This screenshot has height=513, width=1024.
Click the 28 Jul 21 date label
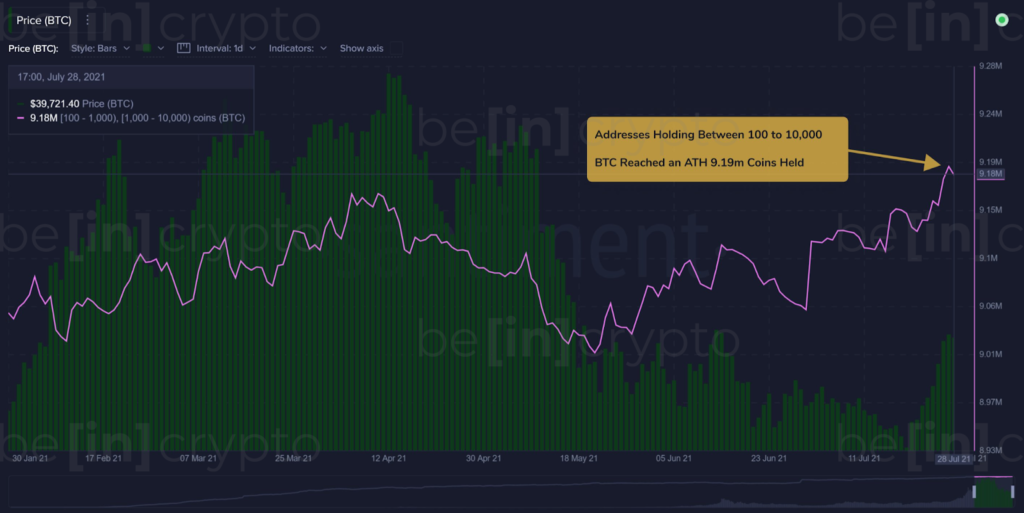pyautogui.click(x=953, y=459)
